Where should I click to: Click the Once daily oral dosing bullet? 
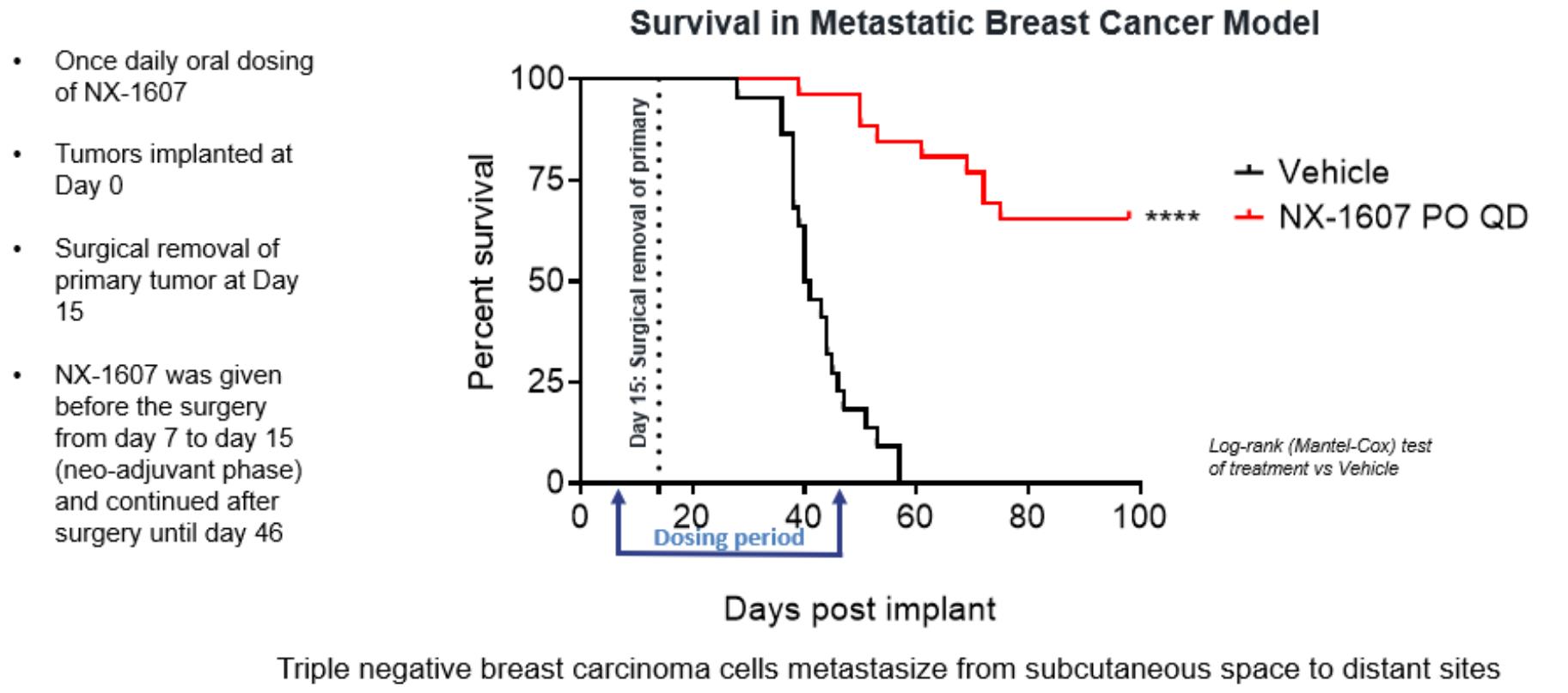(x=184, y=76)
